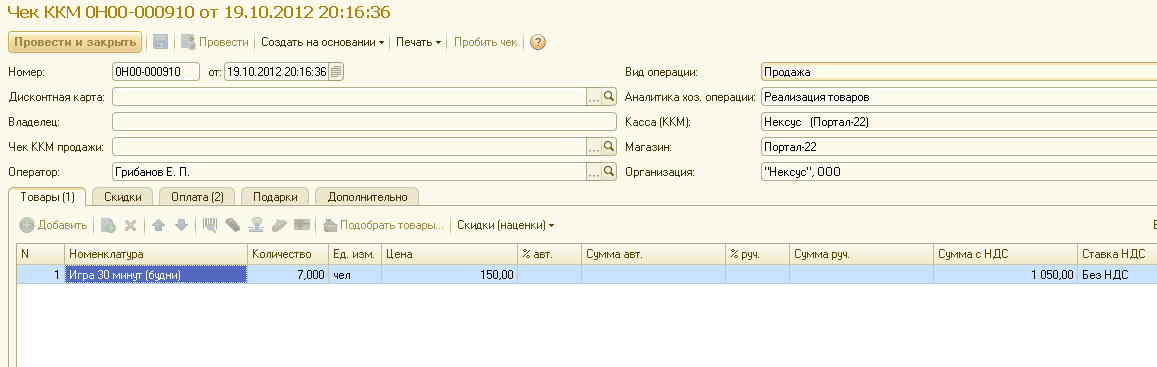This screenshot has width=1157, height=367.
Task: Move row up with the up arrow
Action: click(159, 225)
